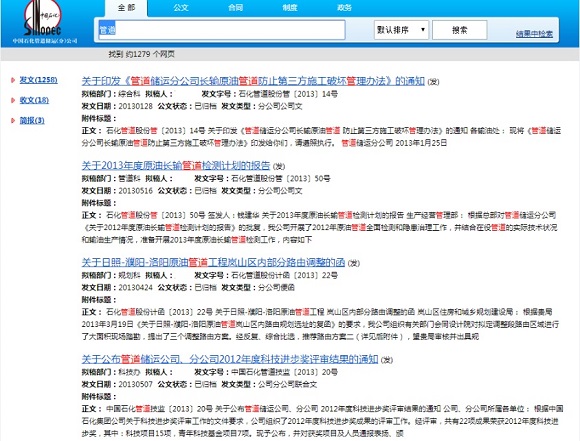Image resolution: width=580 pixels, height=441 pixels.
Task: Switch to the 公文 tab
Action: pyautogui.click(x=181, y=8)
